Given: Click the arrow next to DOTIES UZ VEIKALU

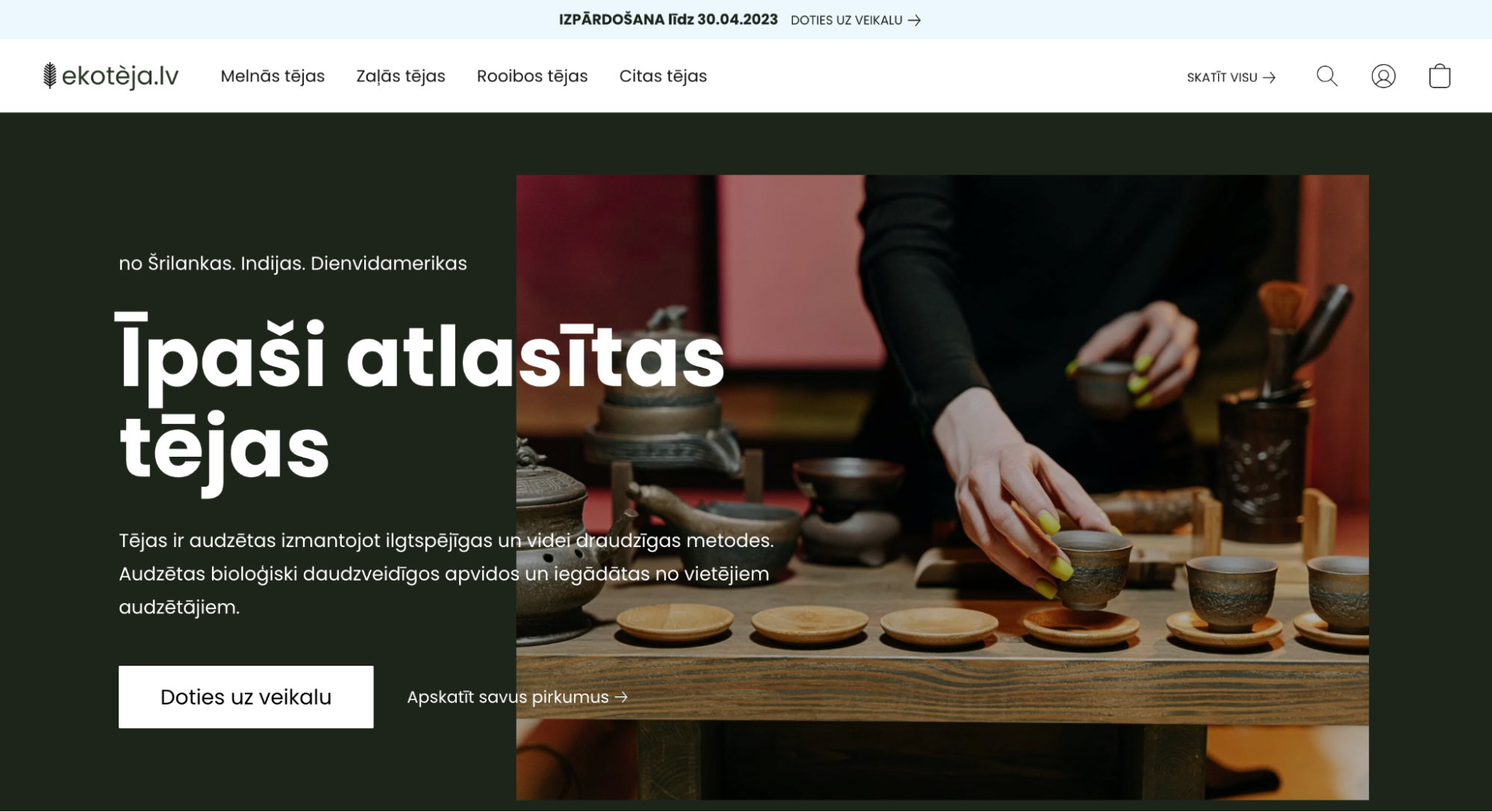Looking at the screenshot, I should click(916, 20).
